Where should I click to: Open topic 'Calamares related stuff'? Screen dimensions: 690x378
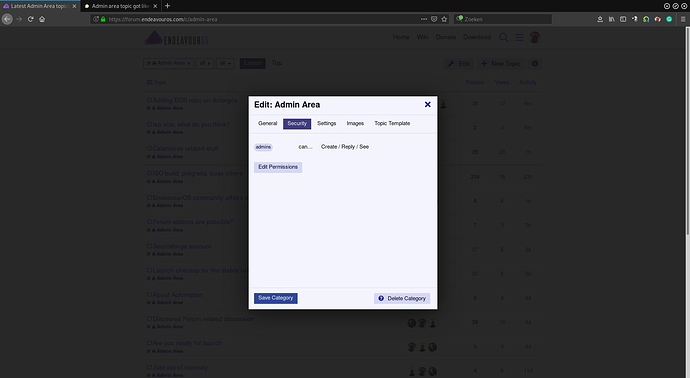point(185,149)
